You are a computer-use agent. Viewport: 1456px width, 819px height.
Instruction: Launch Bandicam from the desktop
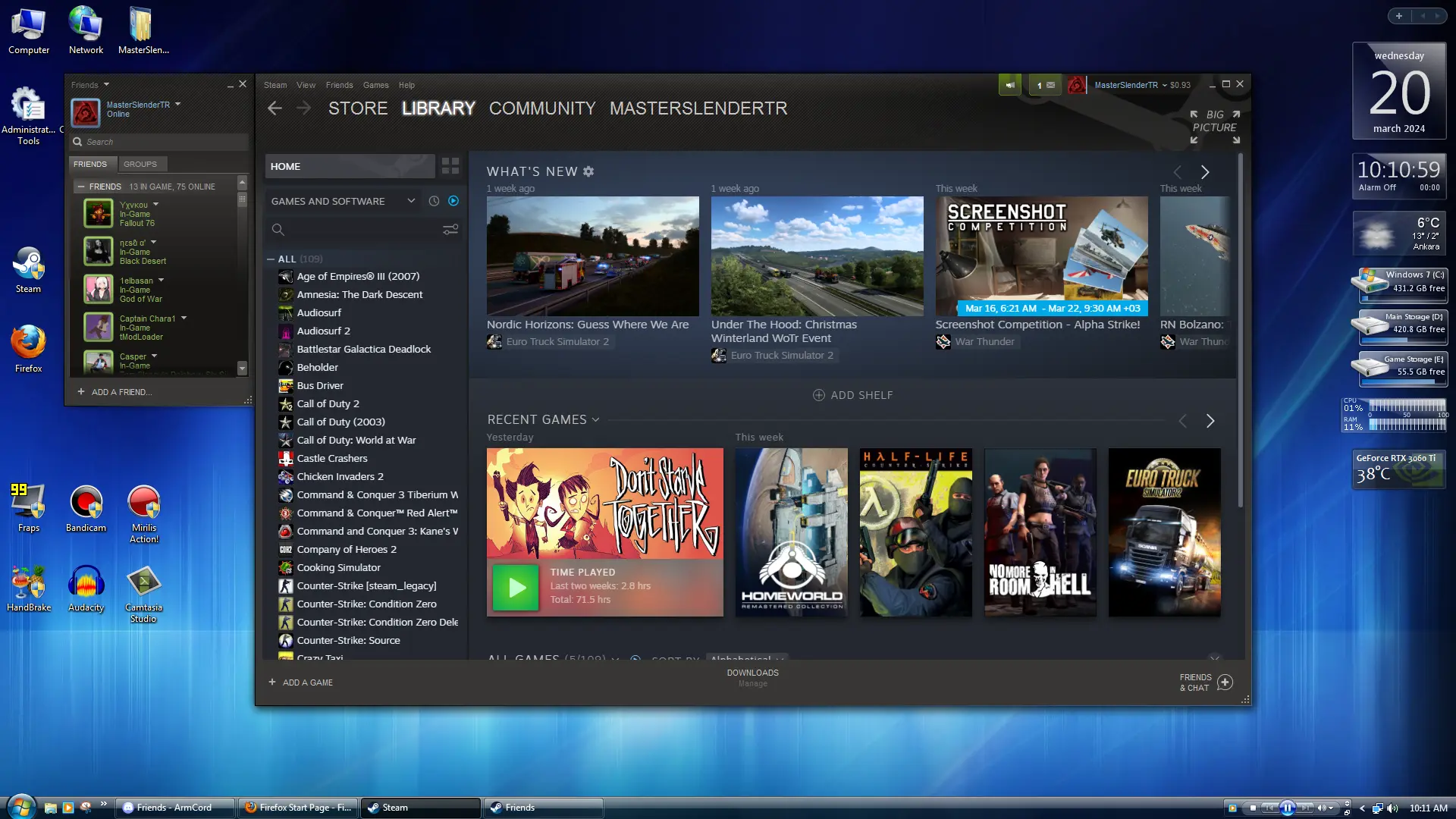pos(86,508)
